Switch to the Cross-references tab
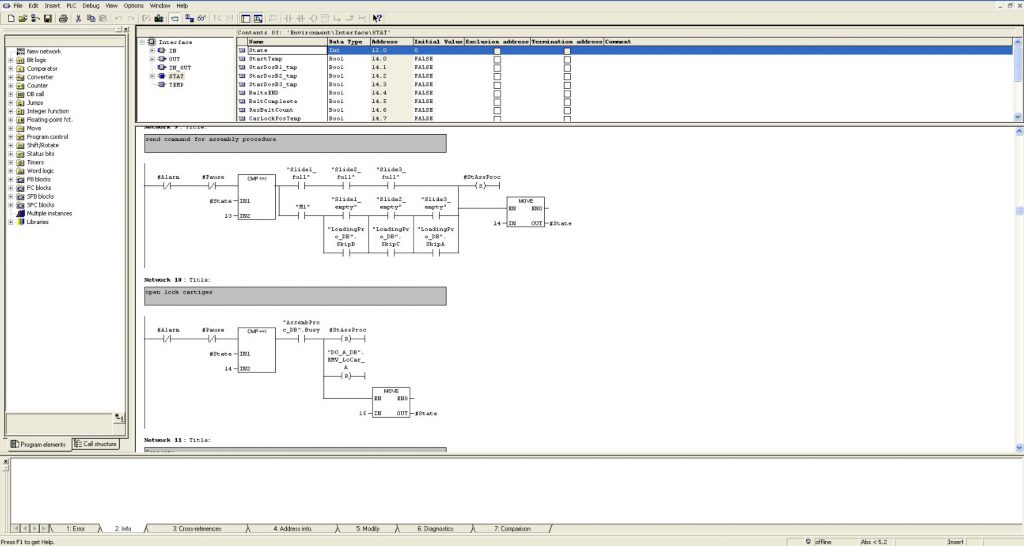The width and height of the screenshot is (1024, 546). (196, 527)
